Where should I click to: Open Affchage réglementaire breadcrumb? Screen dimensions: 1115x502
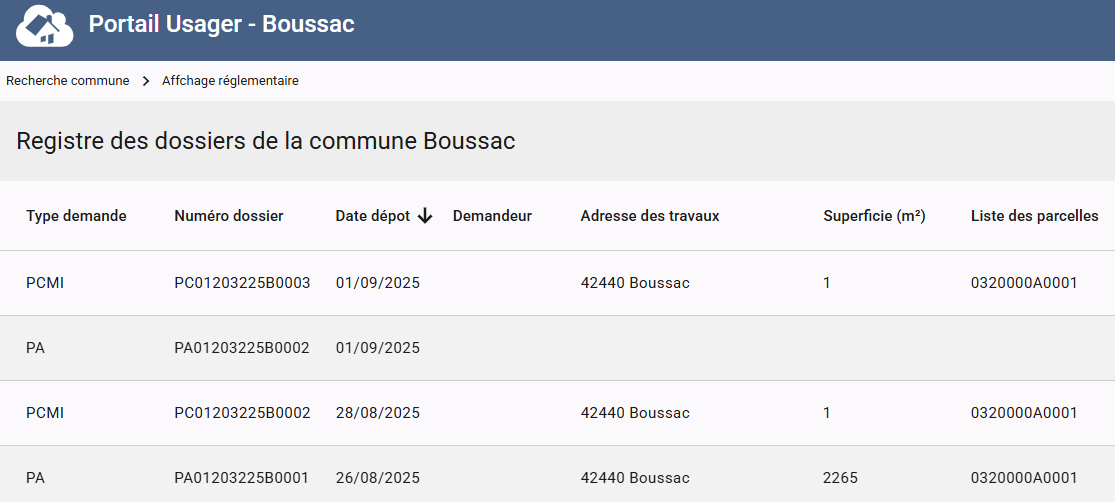(230, 81)
